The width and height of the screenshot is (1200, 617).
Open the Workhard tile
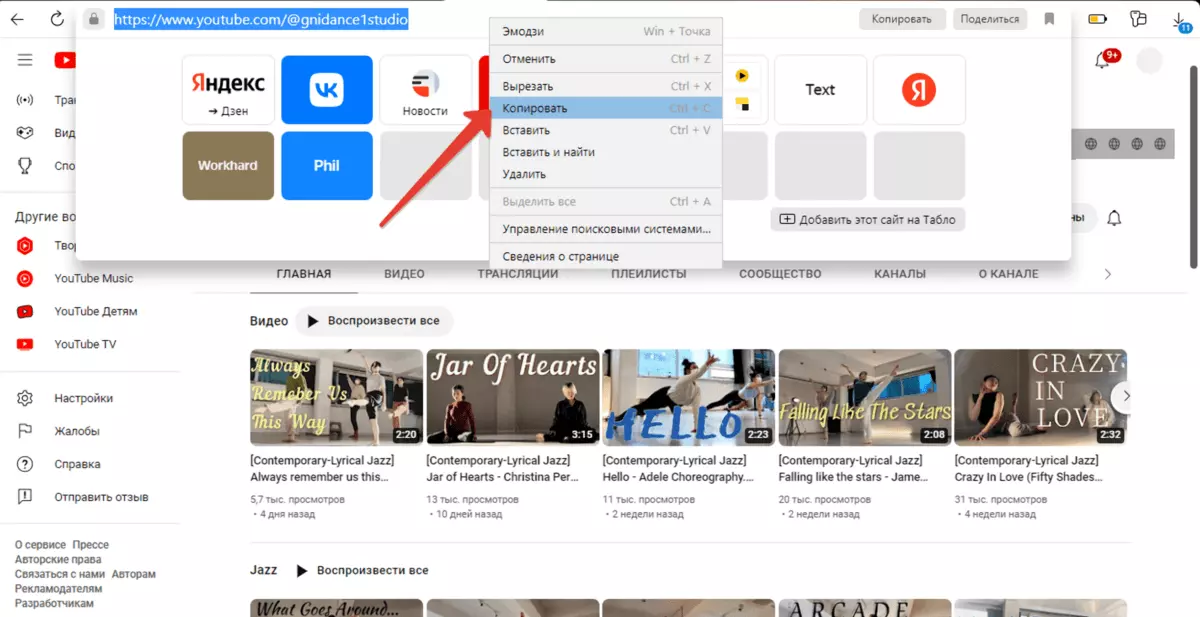tap(228, 166)
